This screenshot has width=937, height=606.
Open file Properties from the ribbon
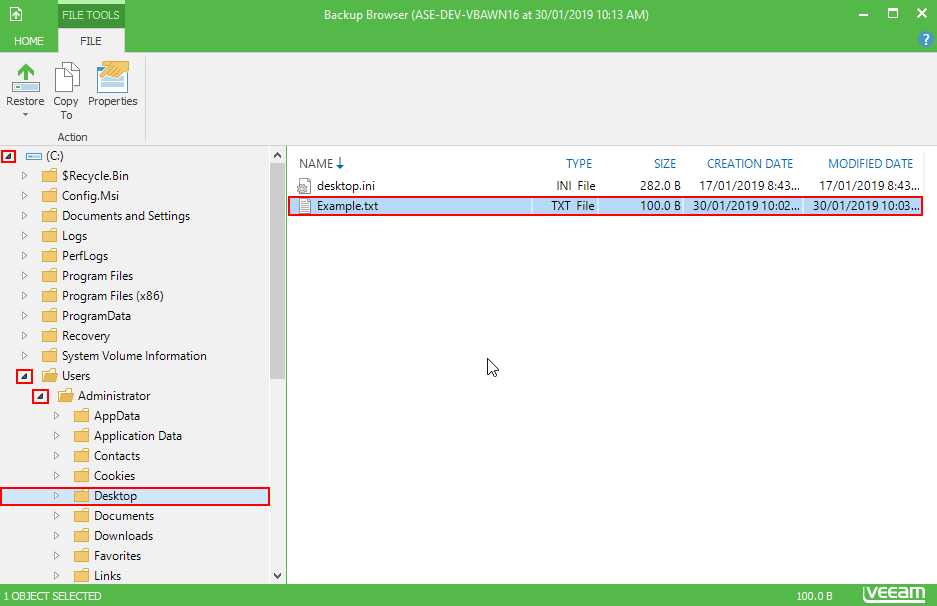(112, 77)
